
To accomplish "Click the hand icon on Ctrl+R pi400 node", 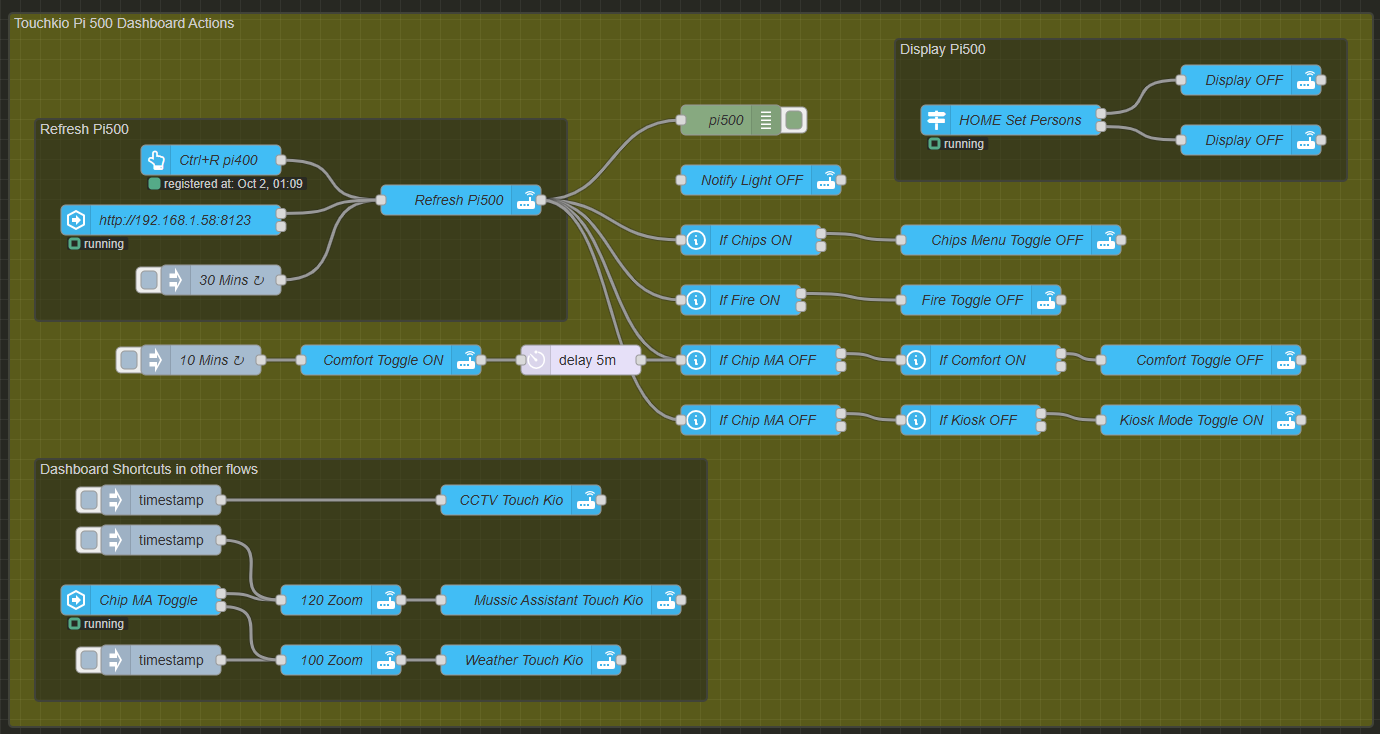I will [156, 160].
